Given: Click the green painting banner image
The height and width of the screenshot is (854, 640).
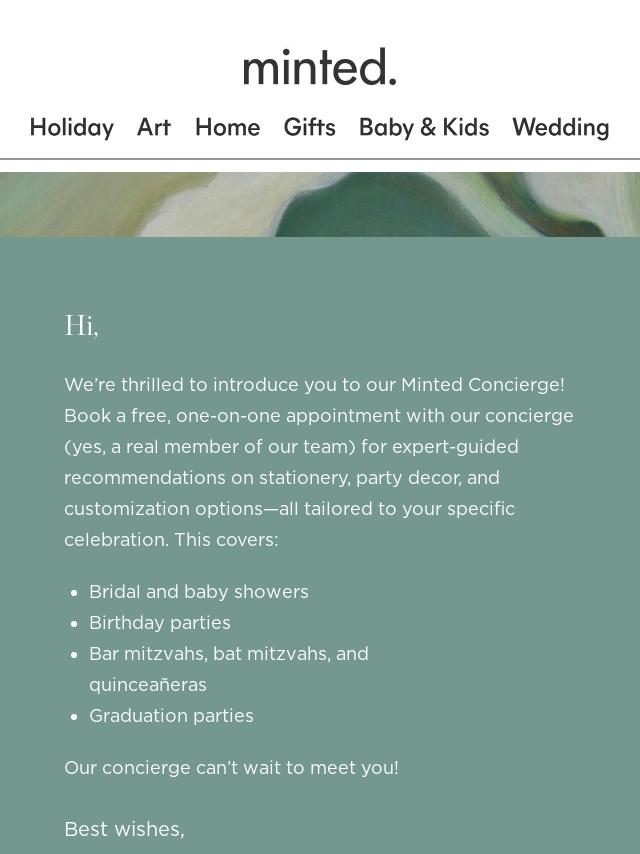Looking at the screenshot, I should (x=320, y=204).
